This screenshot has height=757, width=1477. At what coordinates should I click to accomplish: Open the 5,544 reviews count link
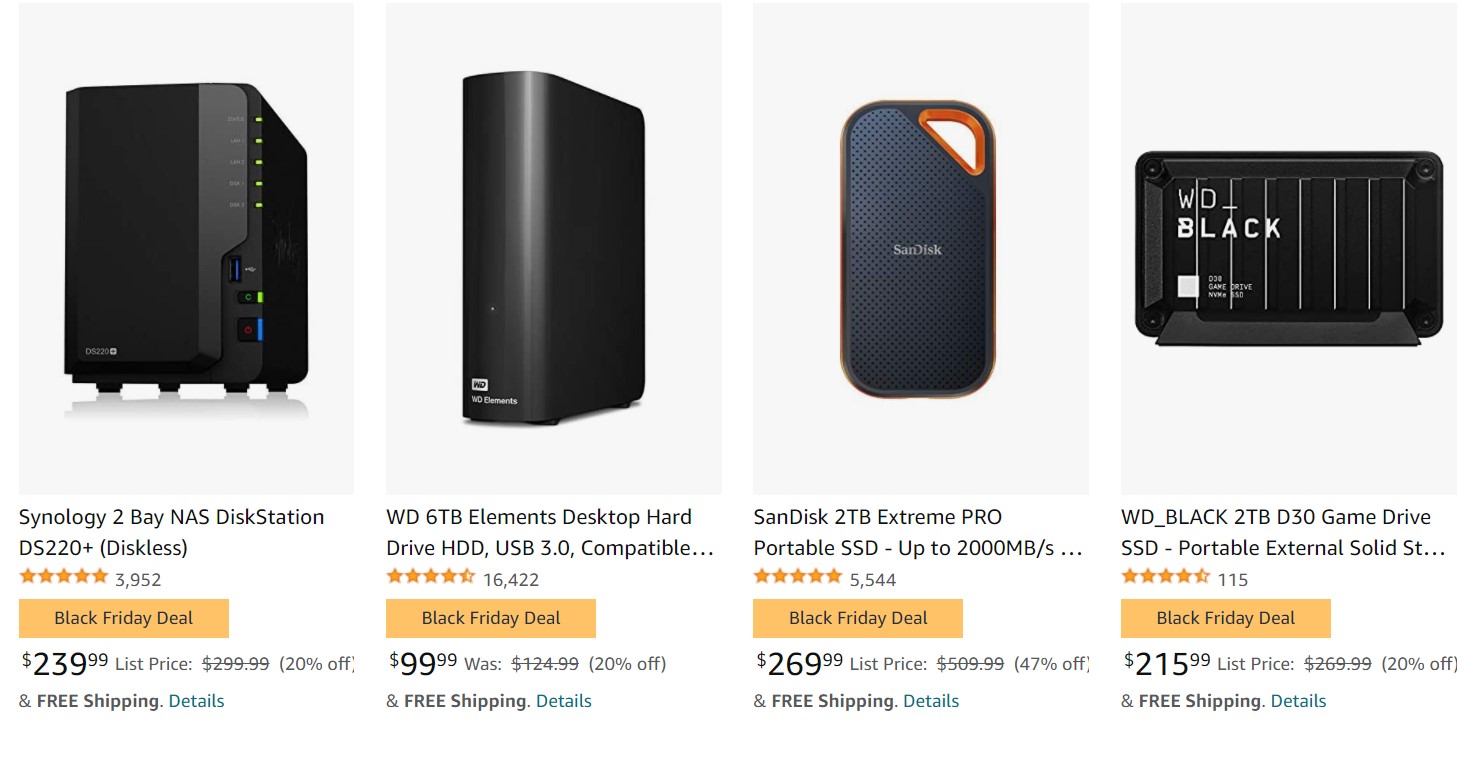[872, 580]
